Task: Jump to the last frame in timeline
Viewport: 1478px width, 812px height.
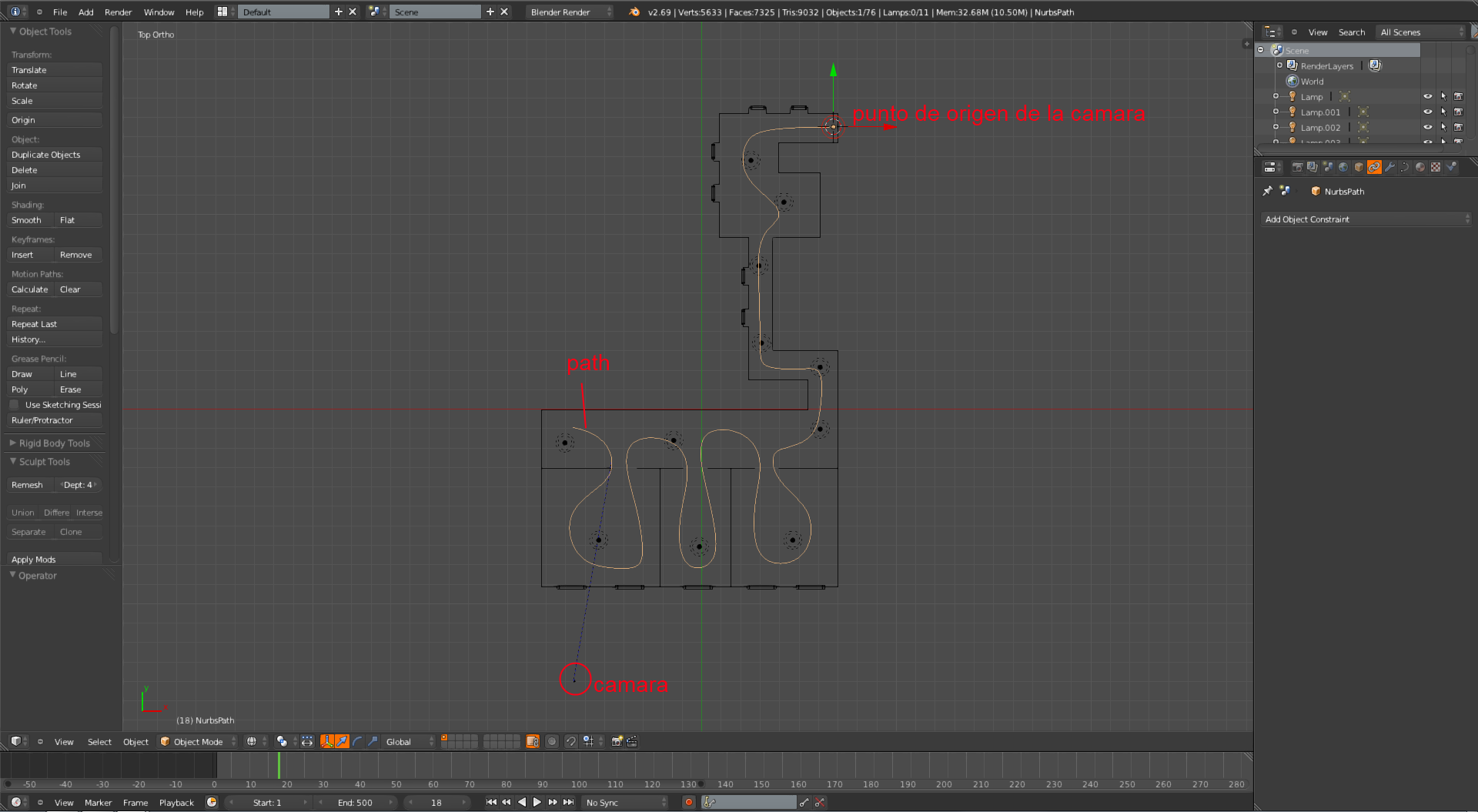Action: [568, 802]
